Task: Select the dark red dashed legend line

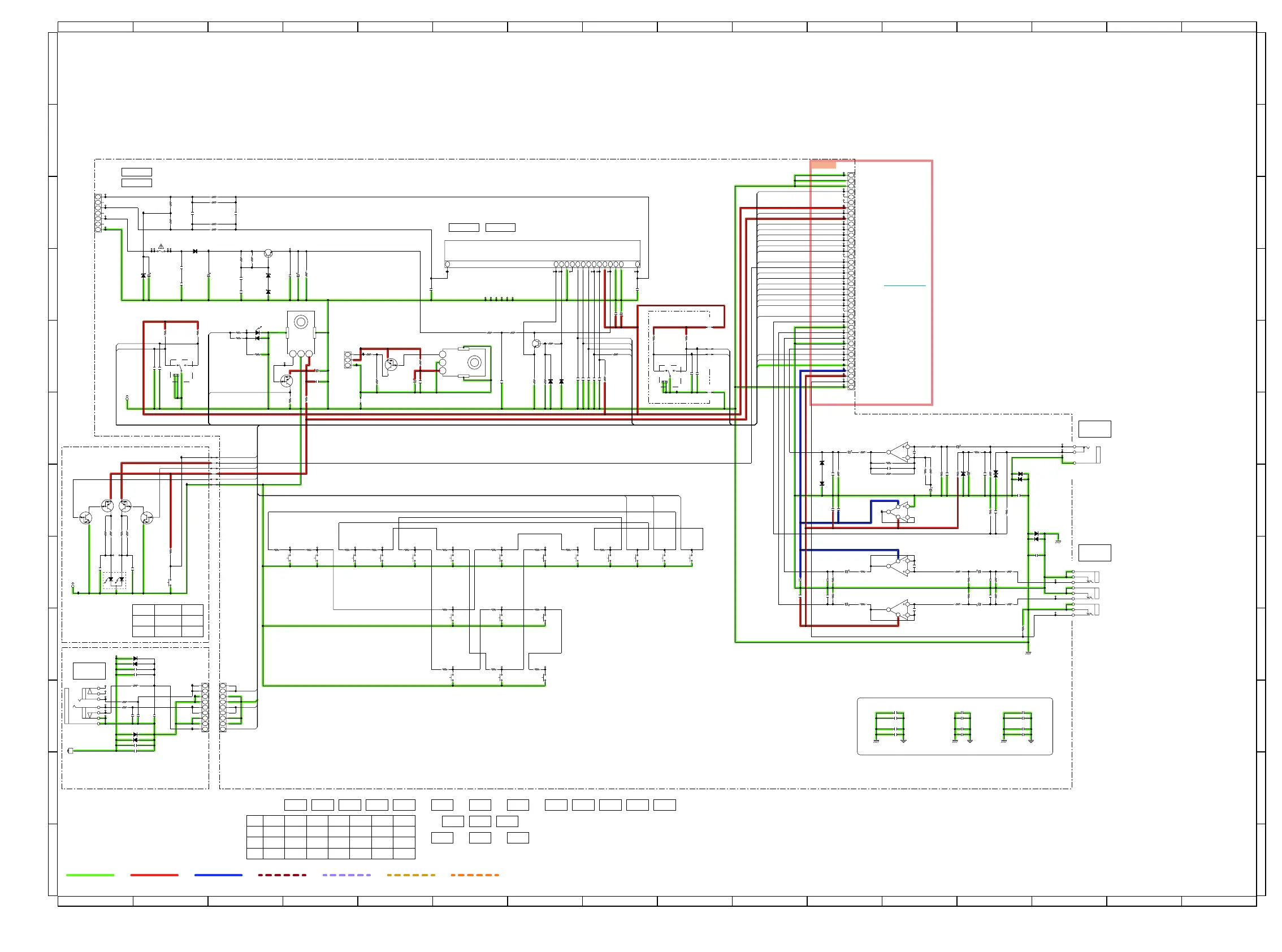Action: pyautogui.click(x=282, y=875)
